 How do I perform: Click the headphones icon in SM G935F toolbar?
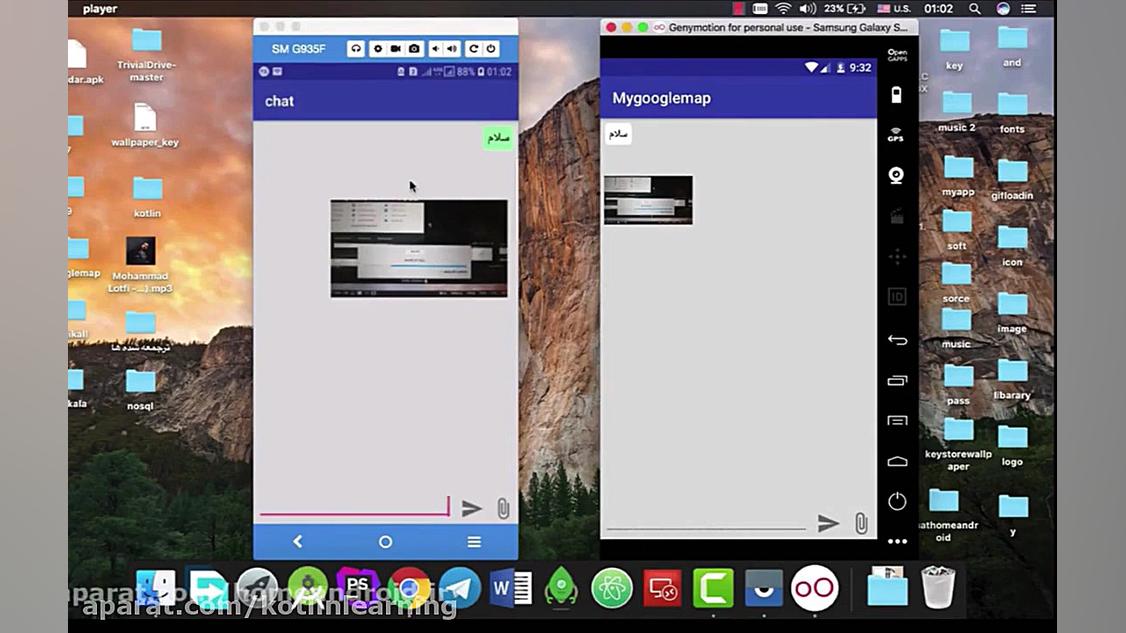point(355,49)
